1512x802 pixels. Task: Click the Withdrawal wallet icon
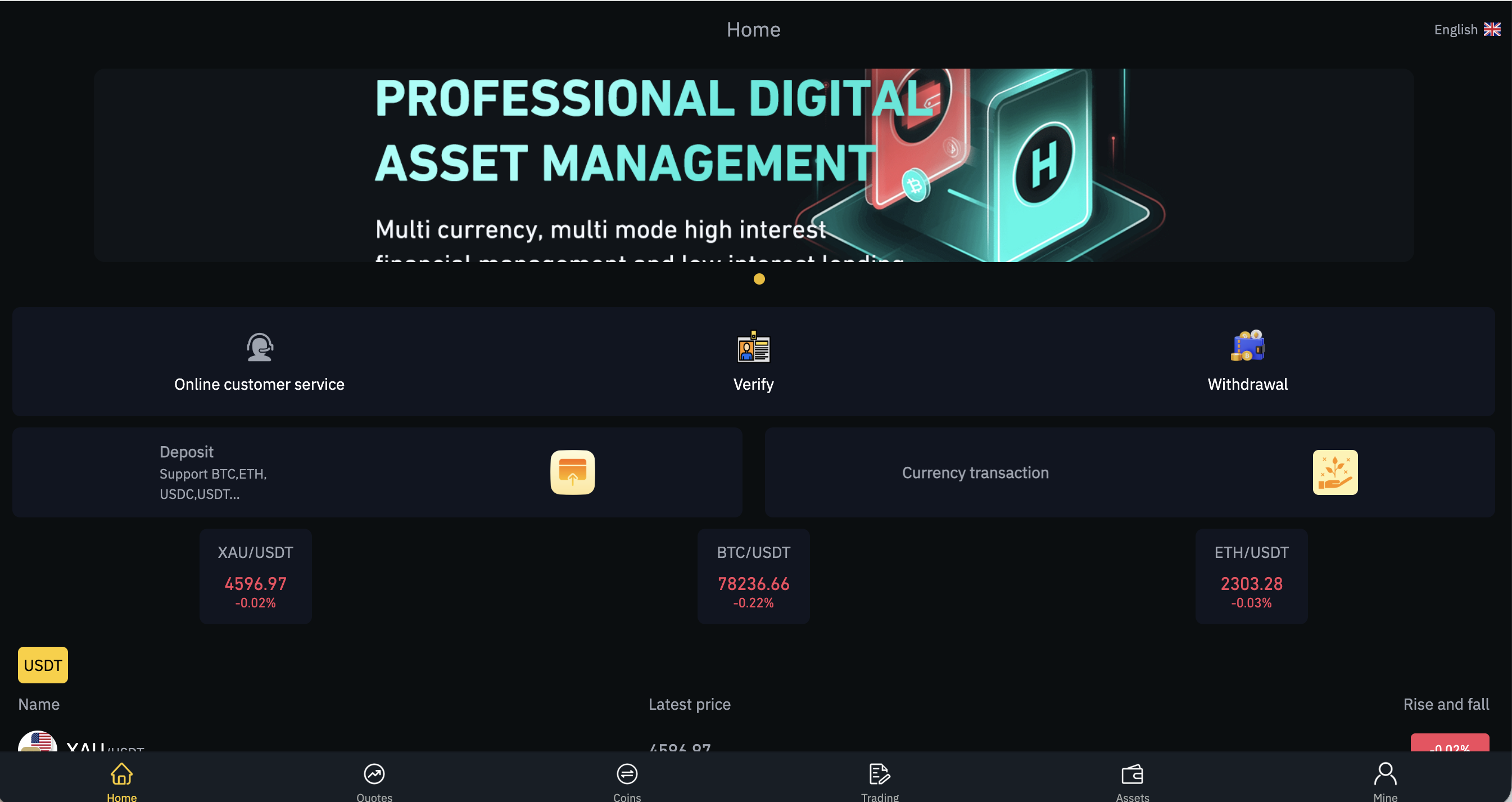(1248, 345)
